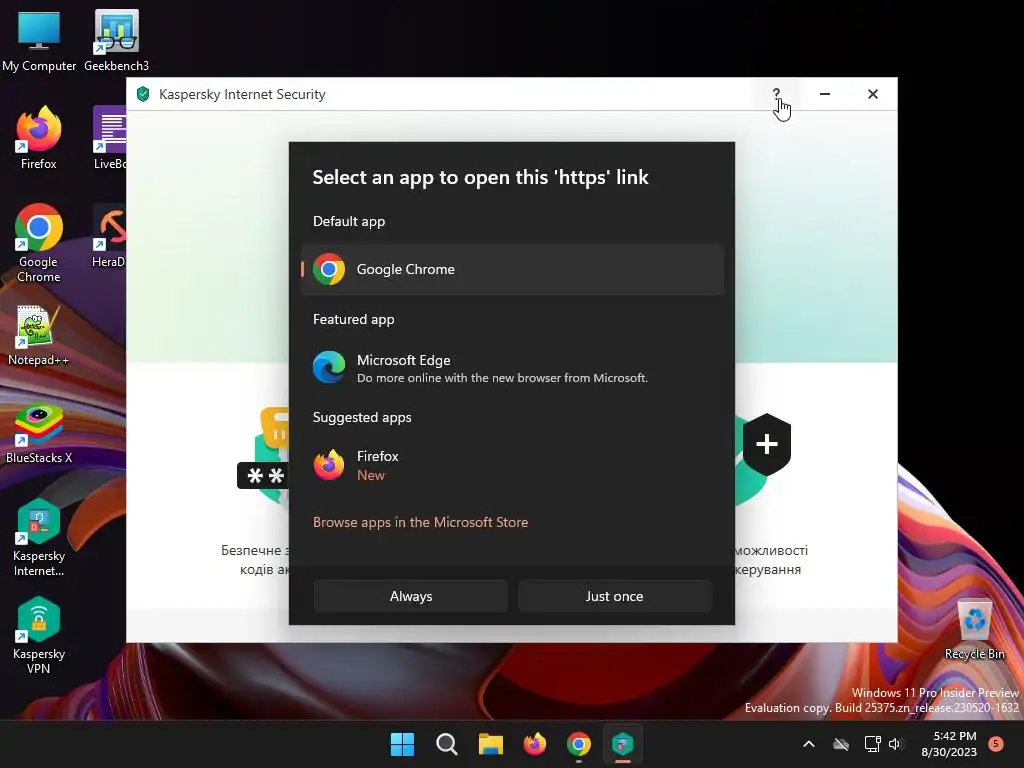Click Browse apps in the Microsoft Store
The width and height of the screenshot is (1024, 768).
pos(420,522)
